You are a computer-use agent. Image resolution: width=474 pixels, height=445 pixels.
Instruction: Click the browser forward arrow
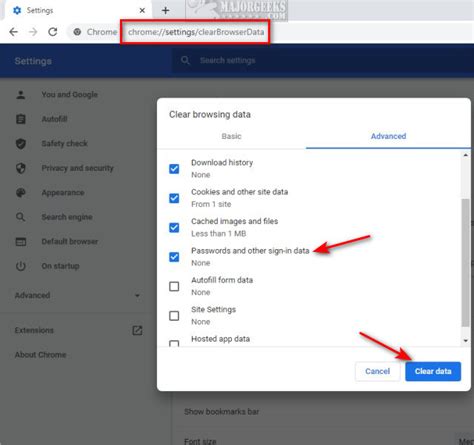tap(33, 32)
